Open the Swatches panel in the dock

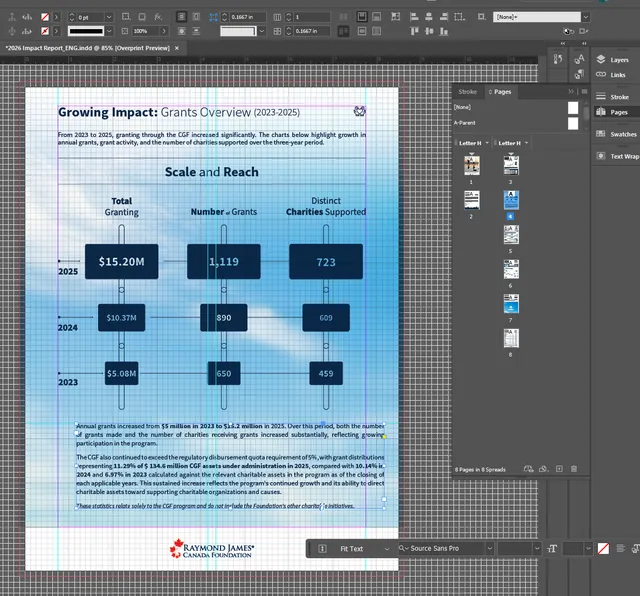[x=616, y=134]
